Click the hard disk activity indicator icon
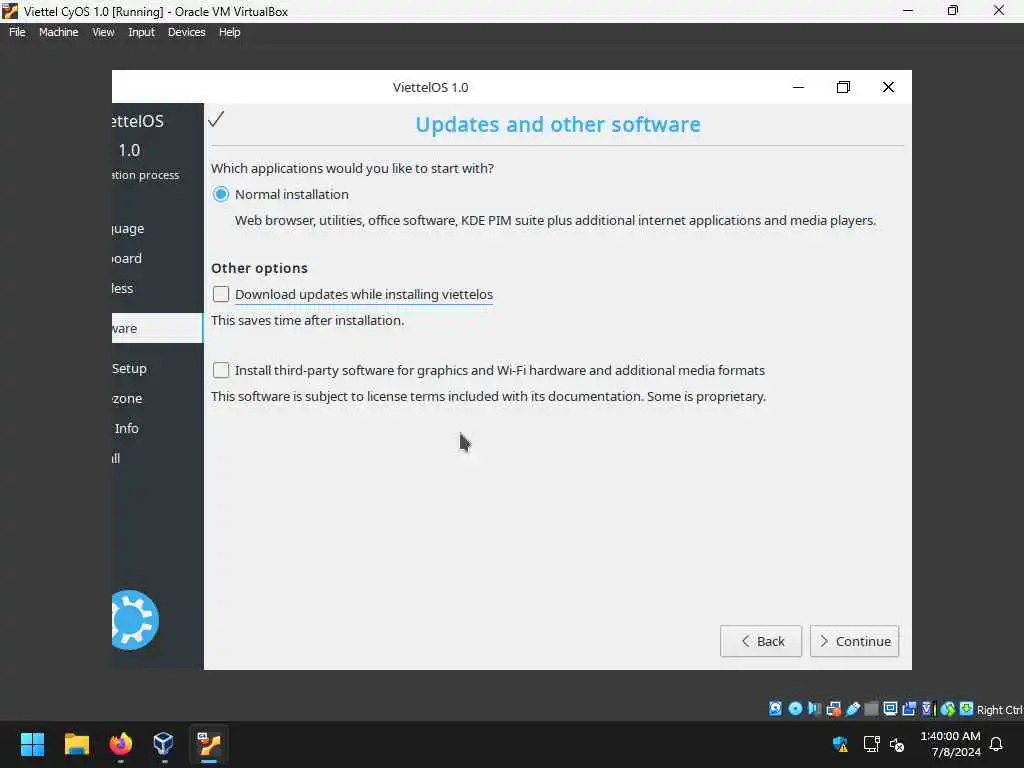Image resolution: width=1024 pixels, height=768 pixels. (775, 709)
